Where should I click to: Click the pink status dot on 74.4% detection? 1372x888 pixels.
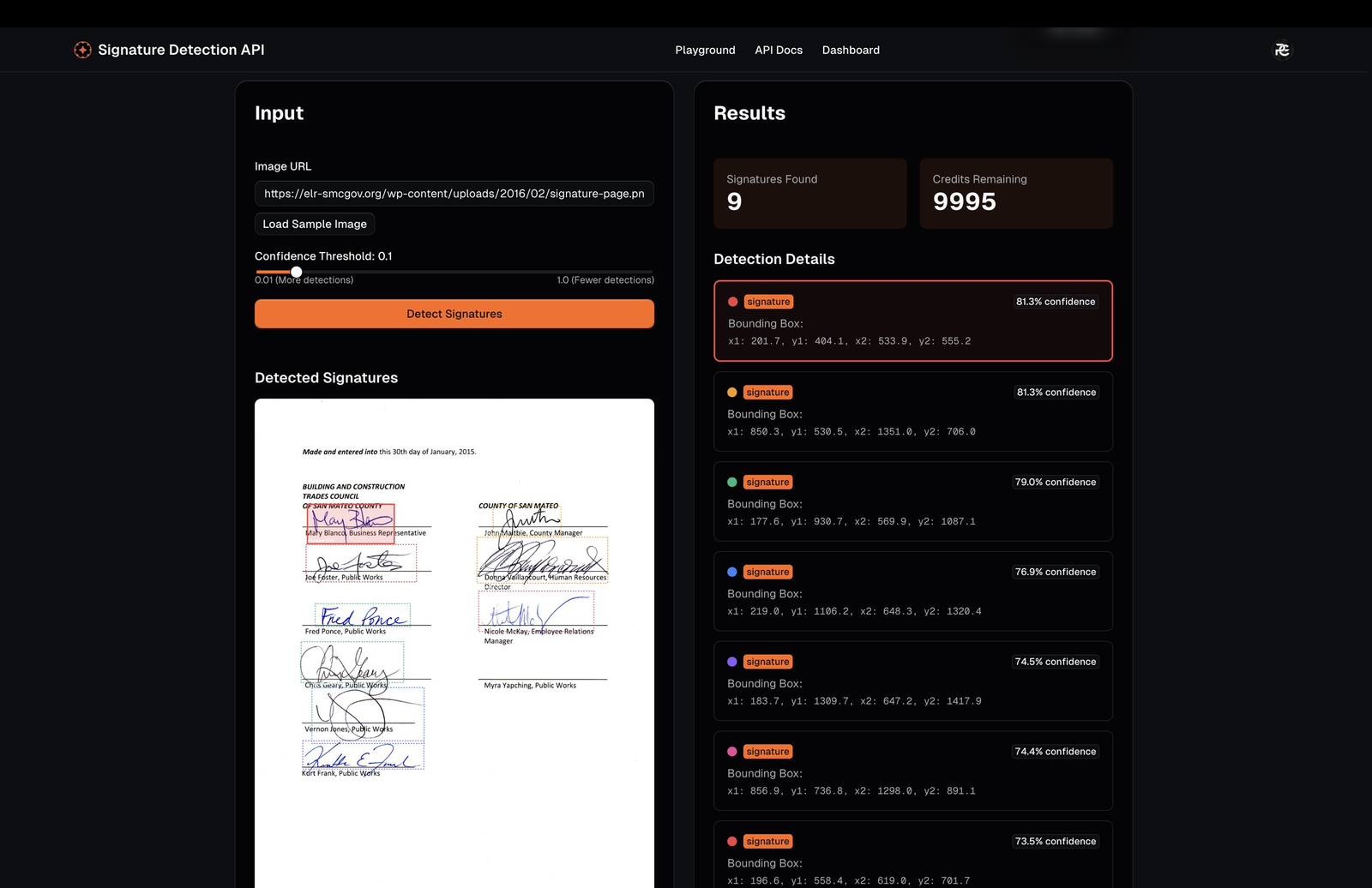coord(732,751)
